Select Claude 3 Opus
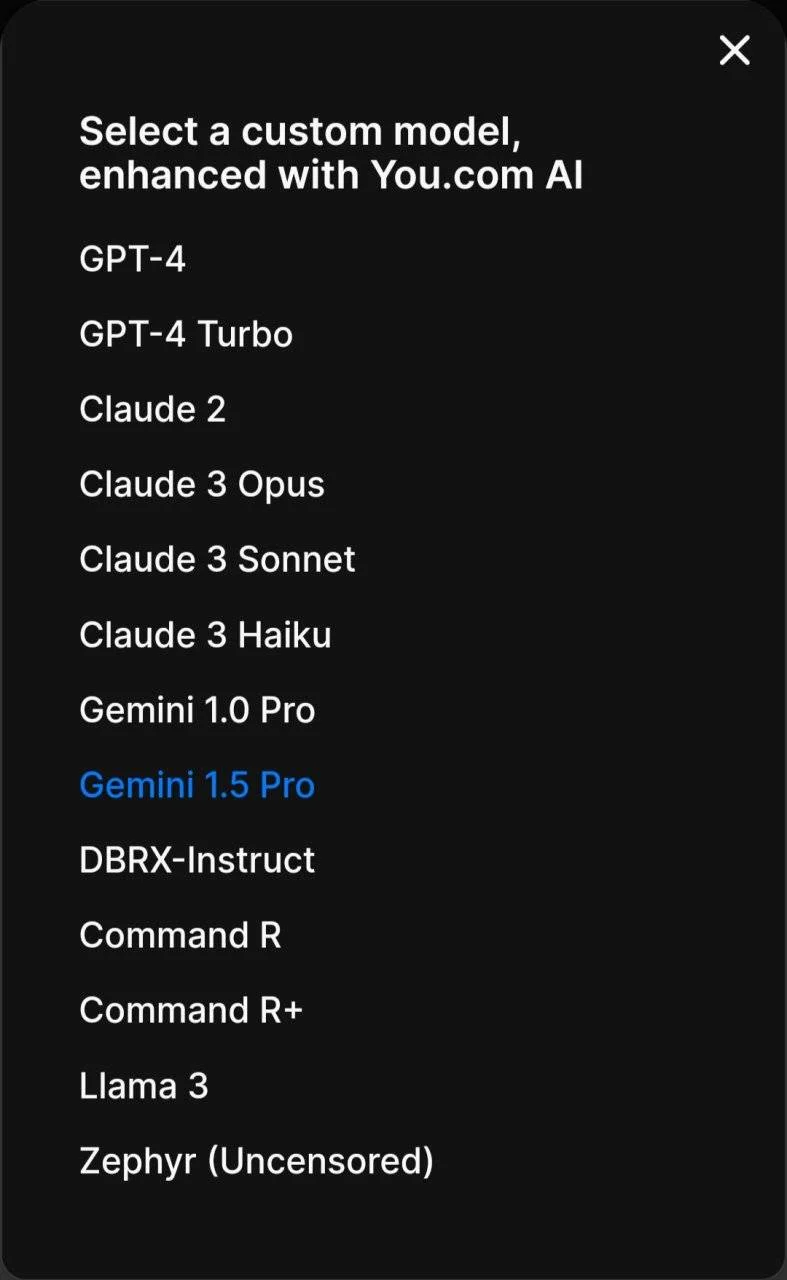The image size is (787, 1280). [x=202, y=484]
